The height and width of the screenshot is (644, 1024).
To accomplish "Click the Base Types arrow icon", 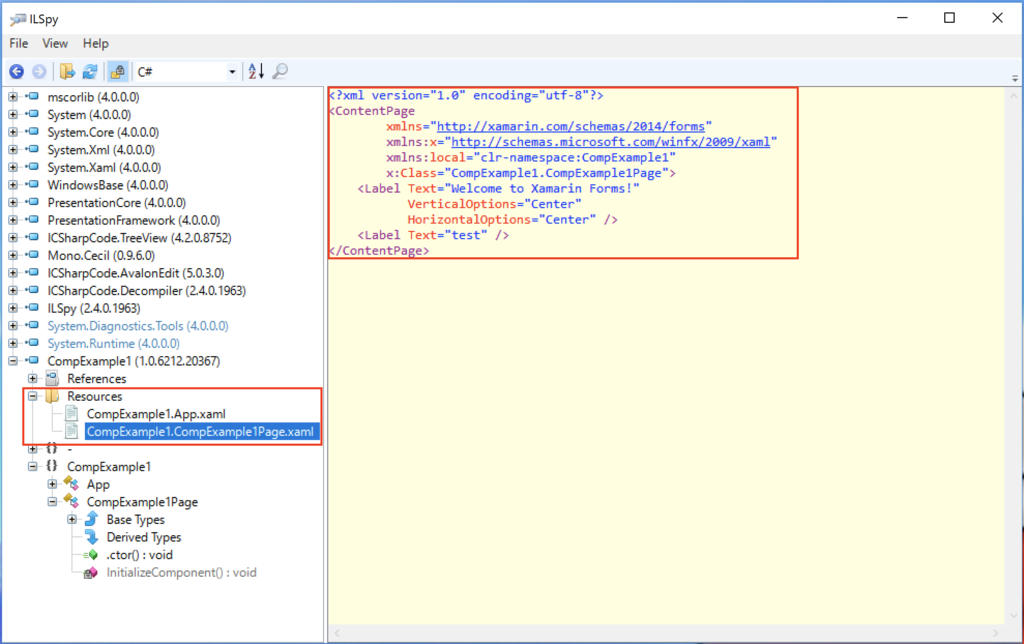I will [91, 519].
